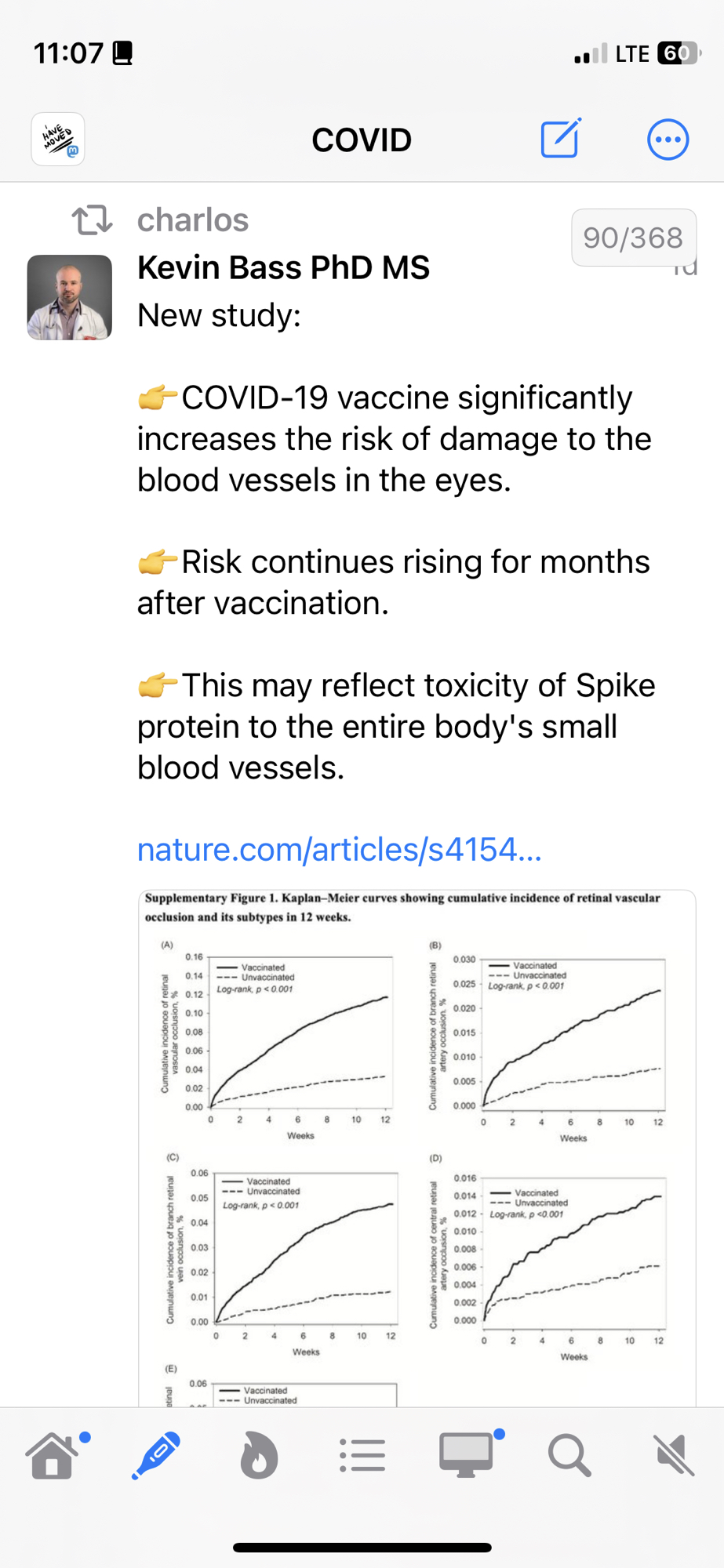Image resolution: width=724 pixels, height=1568 pixels.
Task: Tap the boost retweet arrows icon
Action: tap(93, 220)
